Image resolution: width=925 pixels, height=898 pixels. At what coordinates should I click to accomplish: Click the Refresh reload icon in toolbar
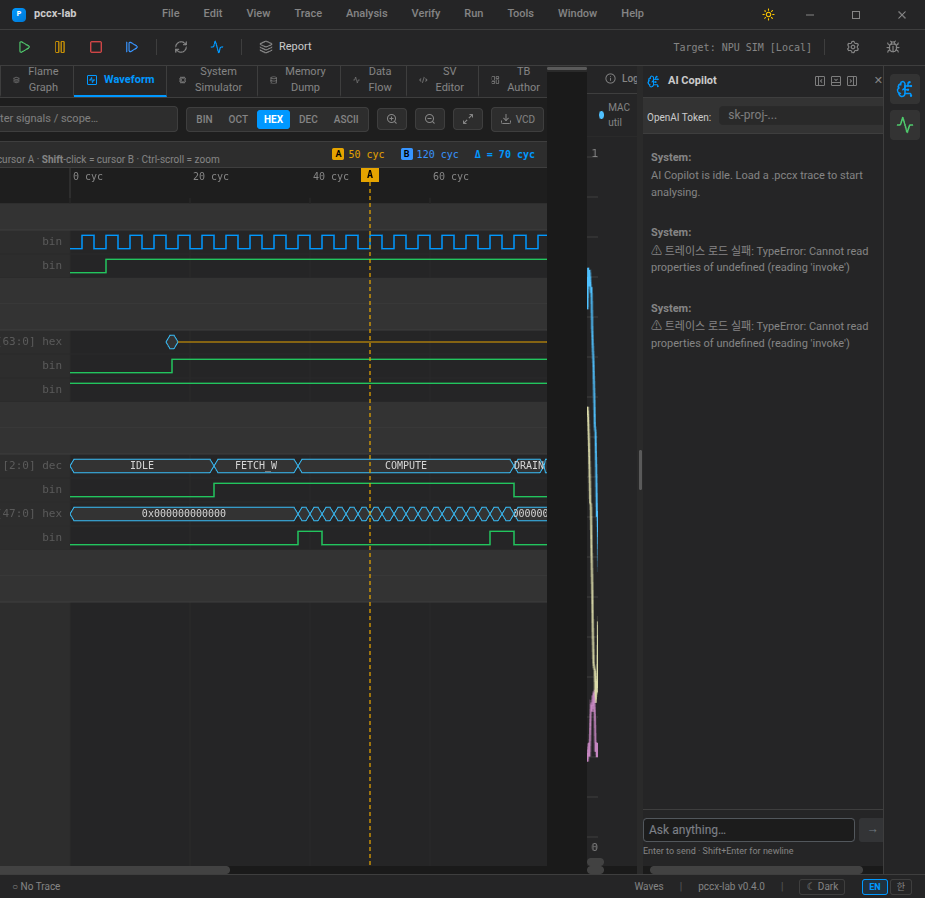(181, 47)
